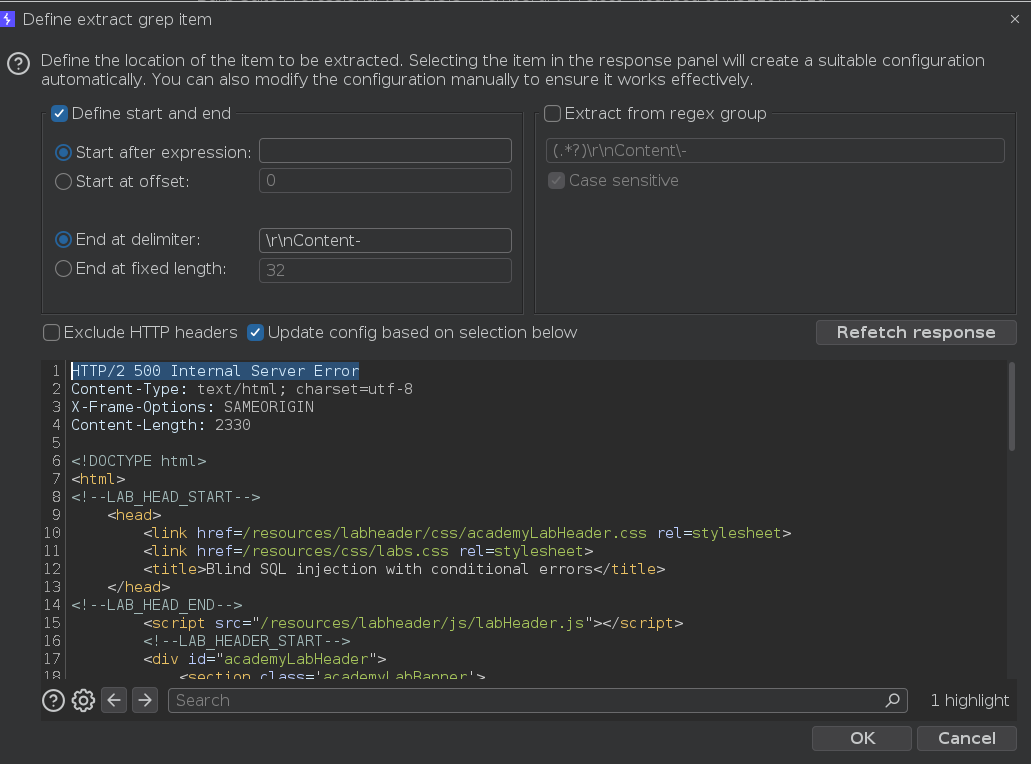Select End at delimiter radio button
The width and height of the screenshot is (1031, 764).
pyautogui.click(x=63, y=239)
